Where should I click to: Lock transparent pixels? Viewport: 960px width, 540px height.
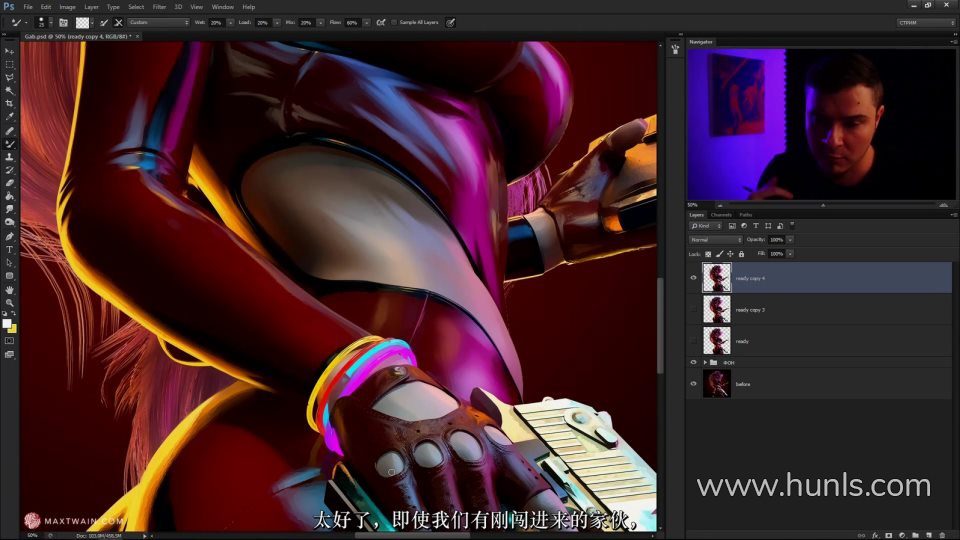pyautogui.click(x=708, y=253)
